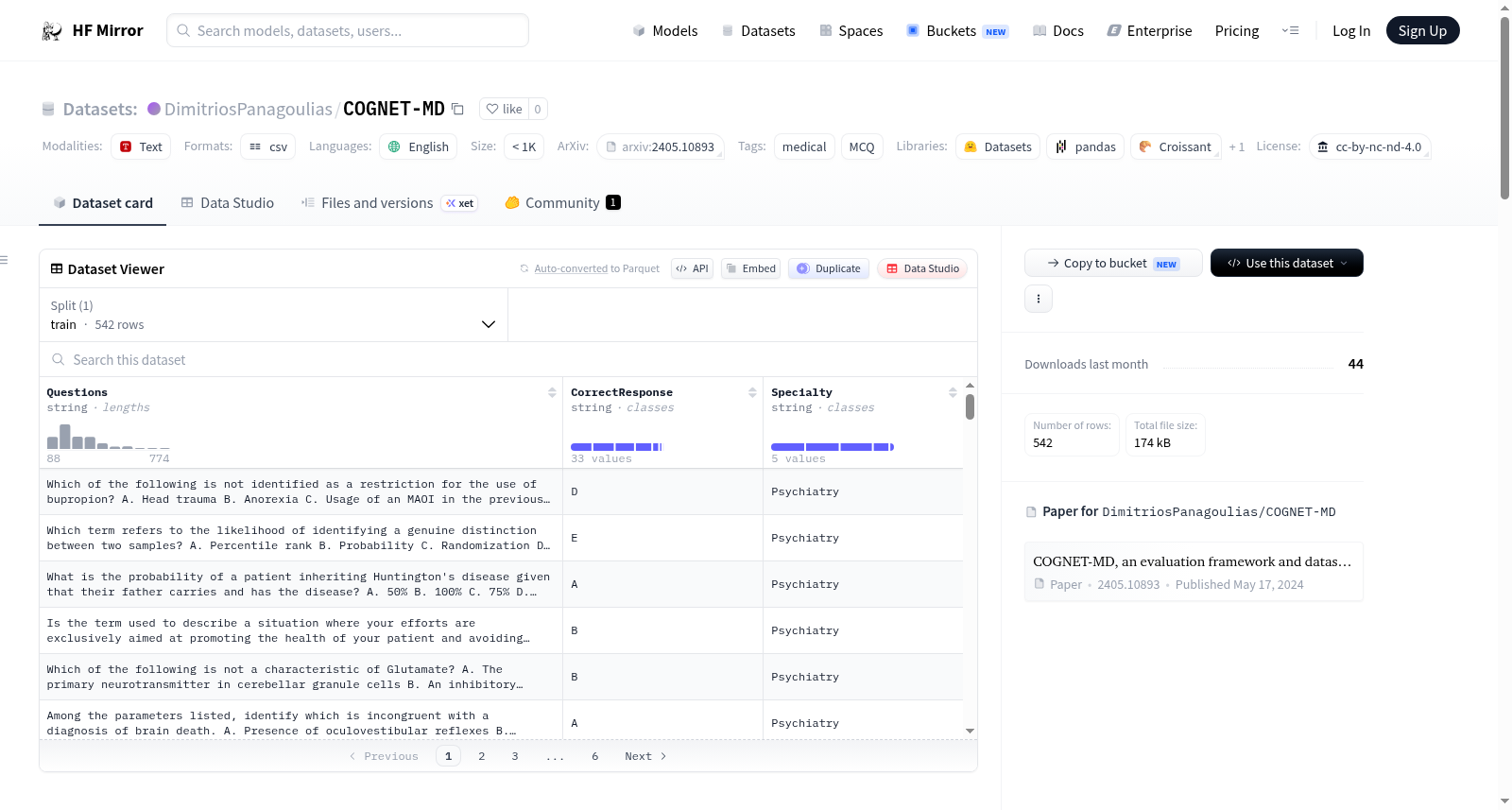1512x810 pixels.
Task: Open the Docs navigation item
Action: [x=1058, y=31]
